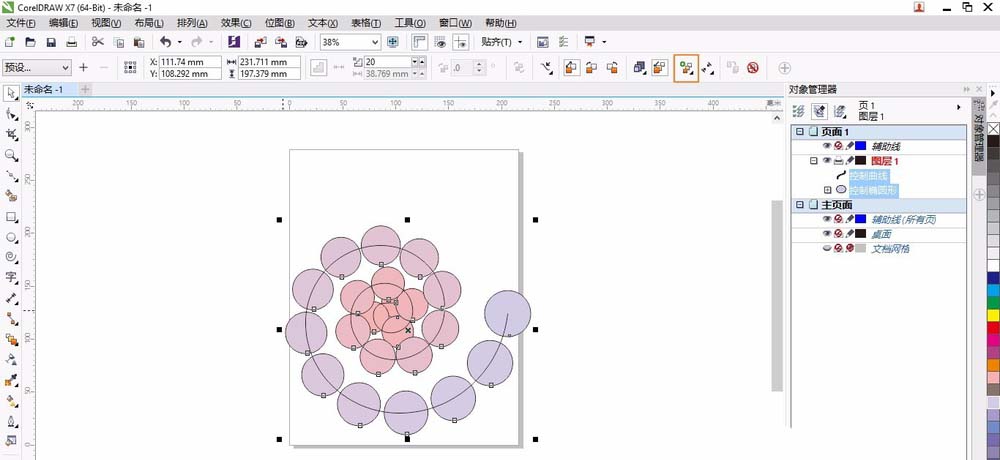Screen dimensions: 1000x460
Task: Click the highlighted blend option icon
Action: point(686,68)
